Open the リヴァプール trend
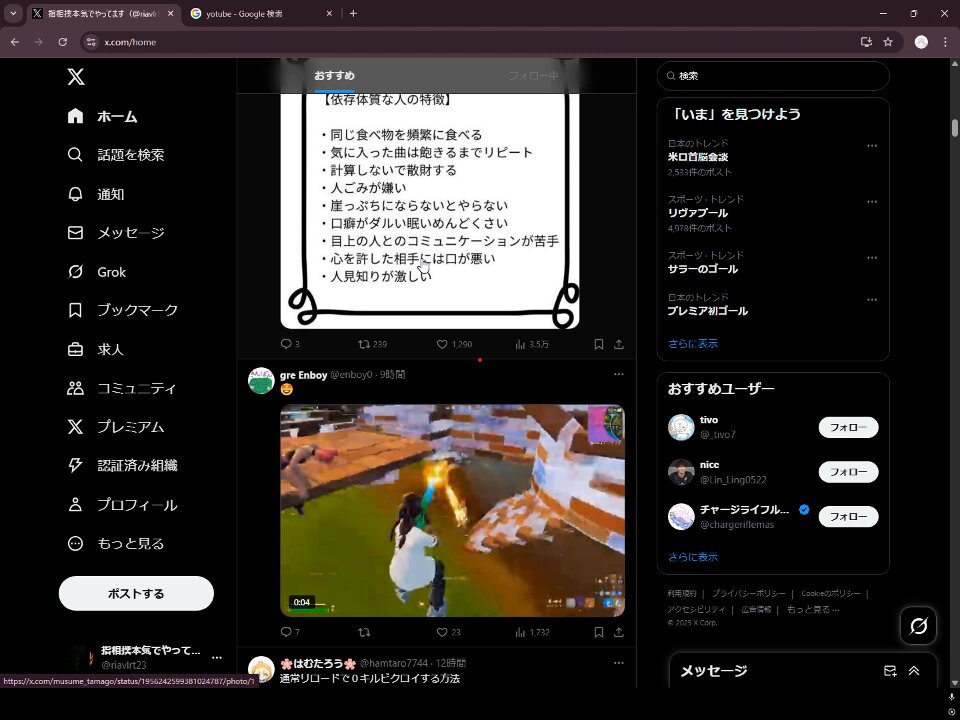Viewport: 960px width, 720px height. [698, 213]
